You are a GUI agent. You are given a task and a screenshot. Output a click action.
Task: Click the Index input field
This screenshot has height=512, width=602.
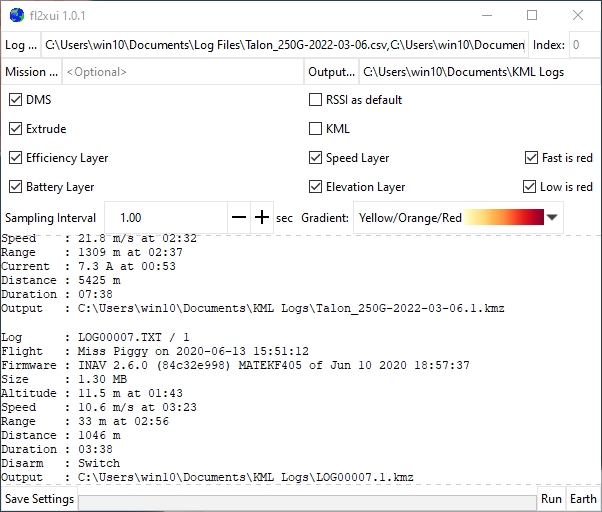click(x=583, y=45)
